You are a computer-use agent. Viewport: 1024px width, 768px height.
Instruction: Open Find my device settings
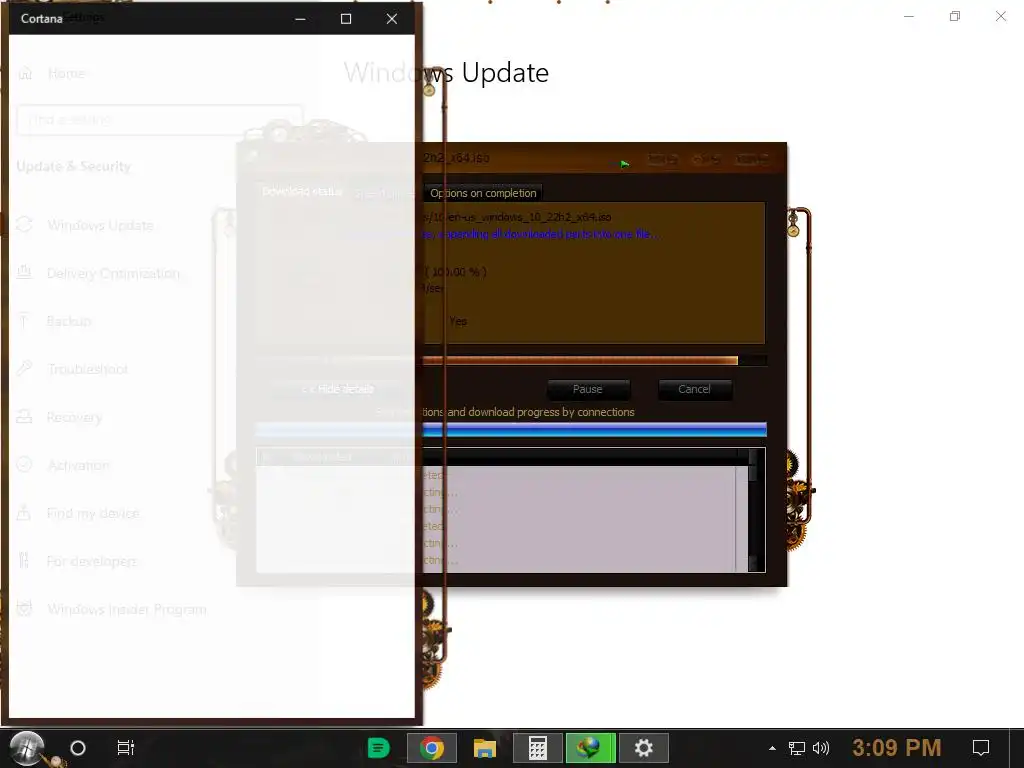93,513
